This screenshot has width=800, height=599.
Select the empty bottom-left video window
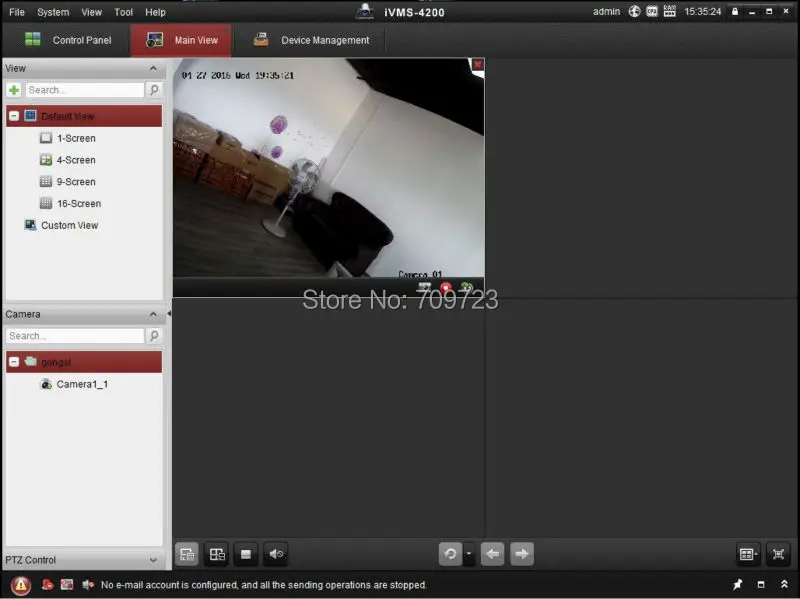329,417
